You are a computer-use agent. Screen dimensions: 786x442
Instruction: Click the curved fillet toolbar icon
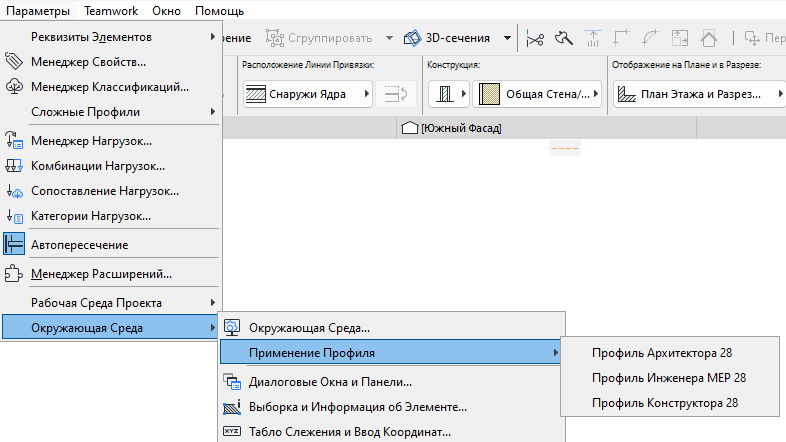click(x=651, y=38)
